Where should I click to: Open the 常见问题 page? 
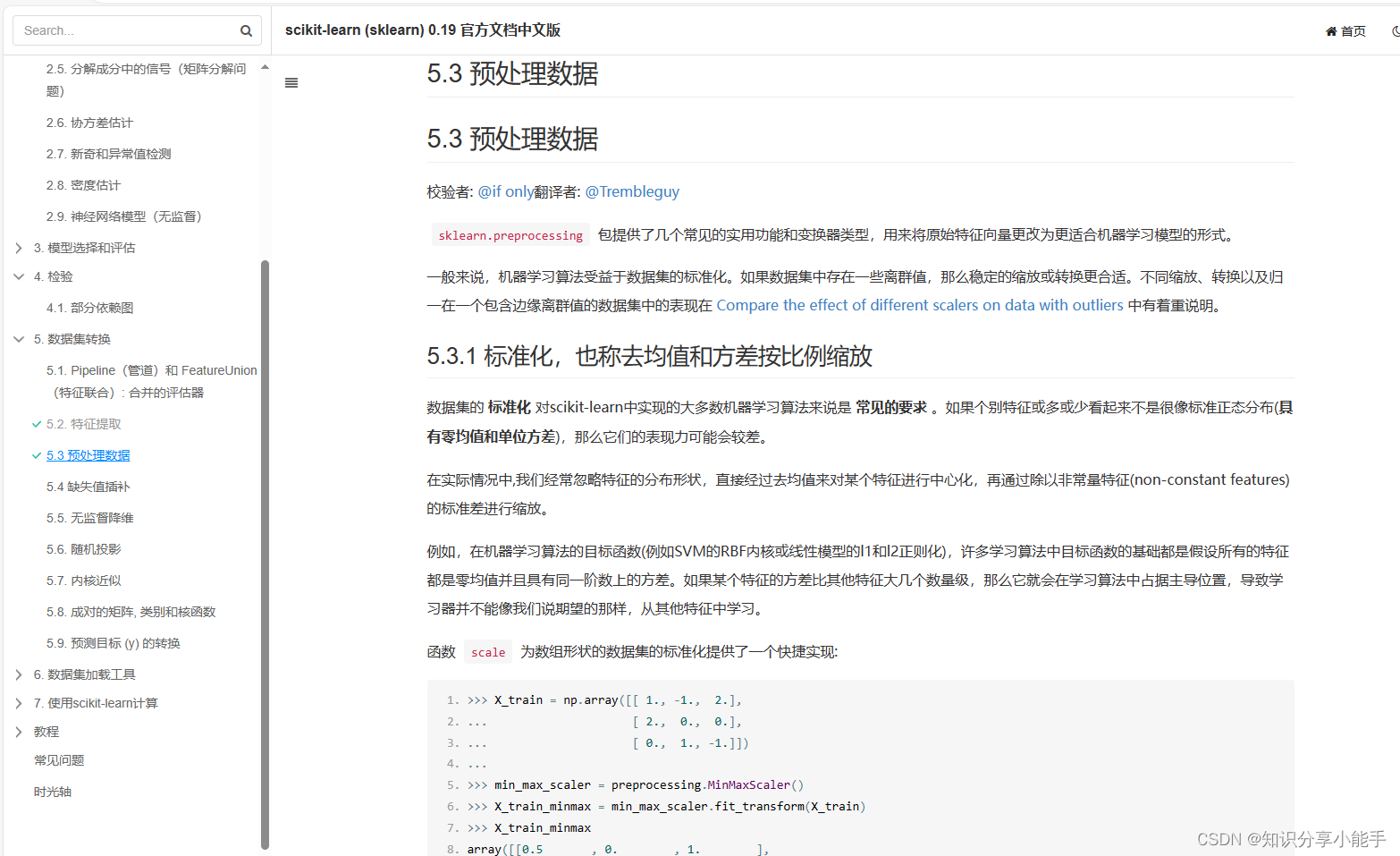(59, 760)
